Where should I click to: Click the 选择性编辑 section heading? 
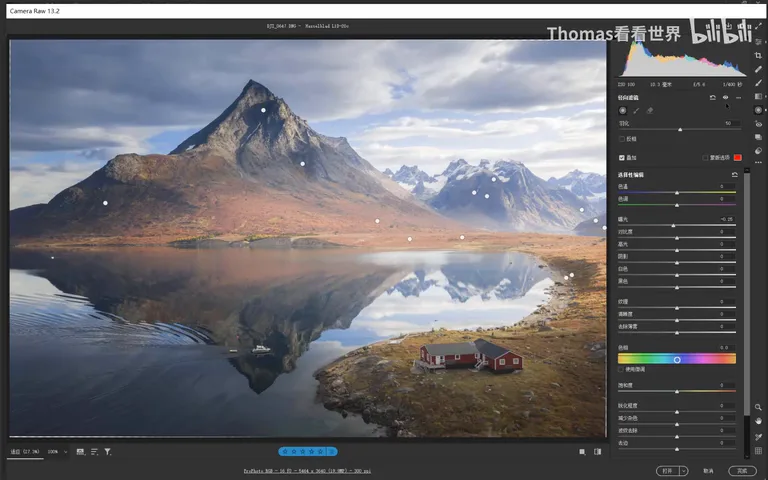click(x=631, y=175)
